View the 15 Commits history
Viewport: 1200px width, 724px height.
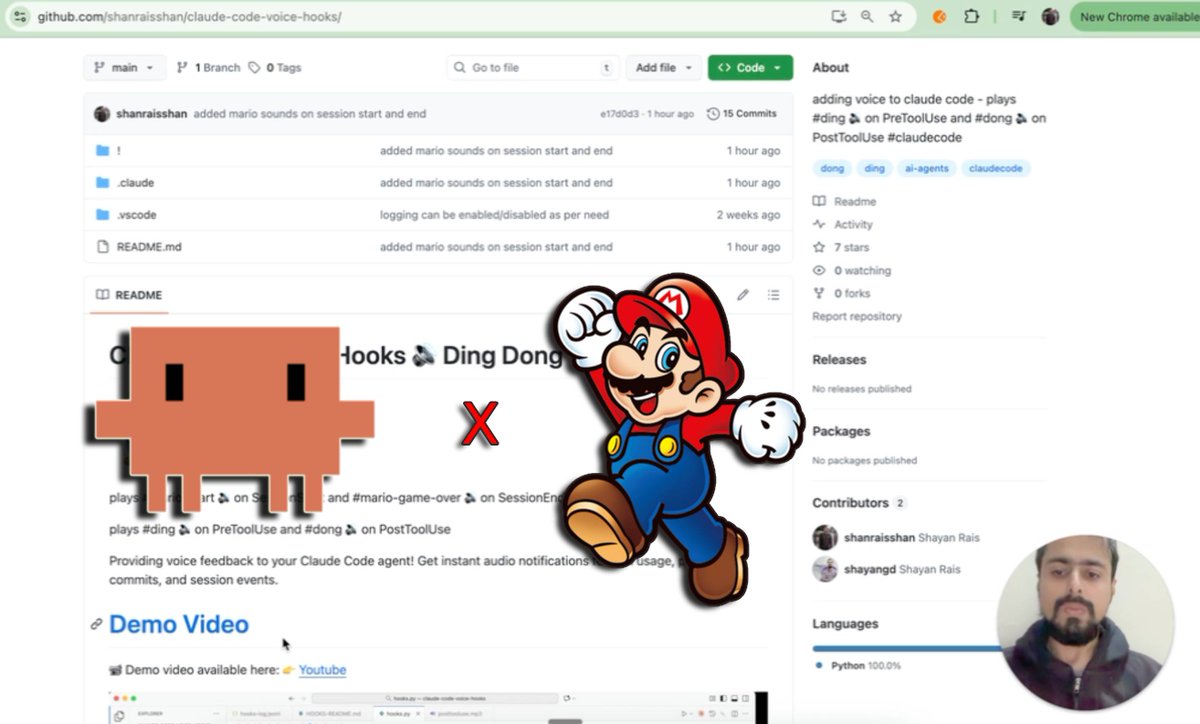pyautogui.click(x=741, y=114)
